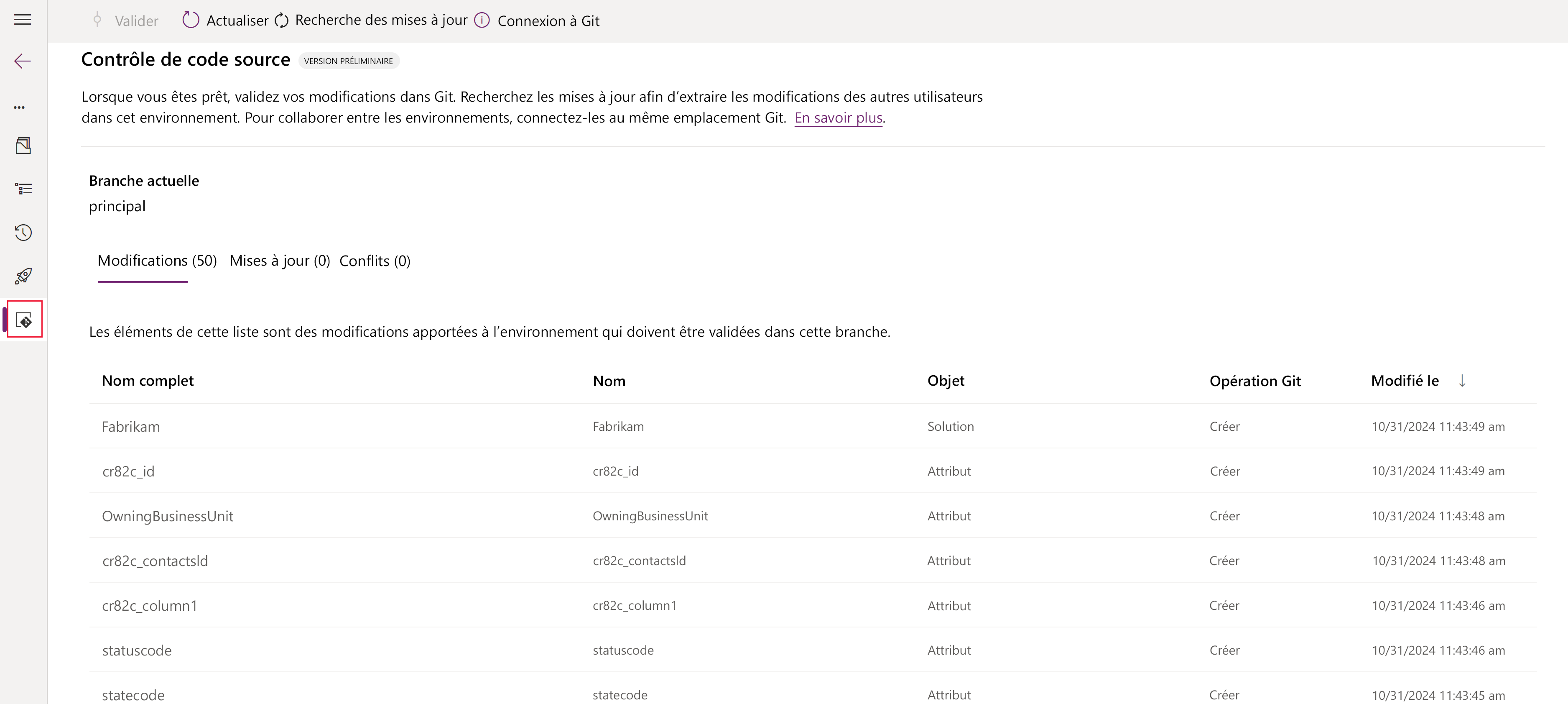Click the back arrow icon
This screenshot has width=1568, height=704.
pos(23,61)
